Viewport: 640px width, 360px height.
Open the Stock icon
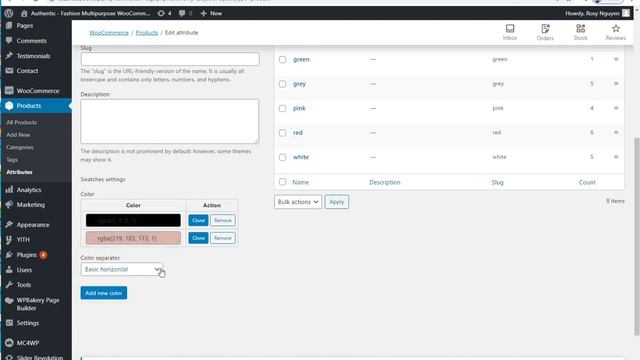coord(580,29)
